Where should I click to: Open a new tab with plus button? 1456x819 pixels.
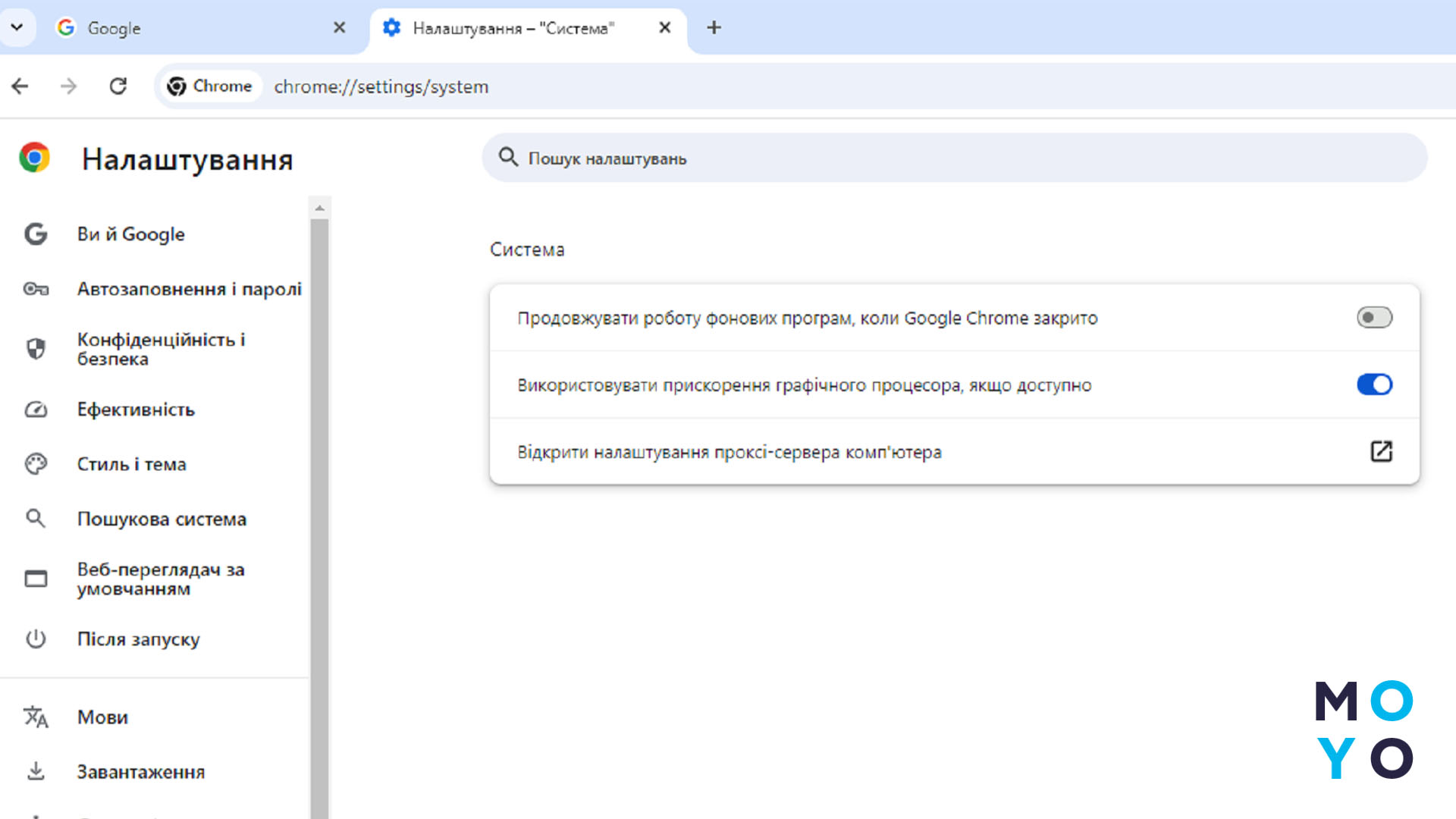tap(714, 28)
